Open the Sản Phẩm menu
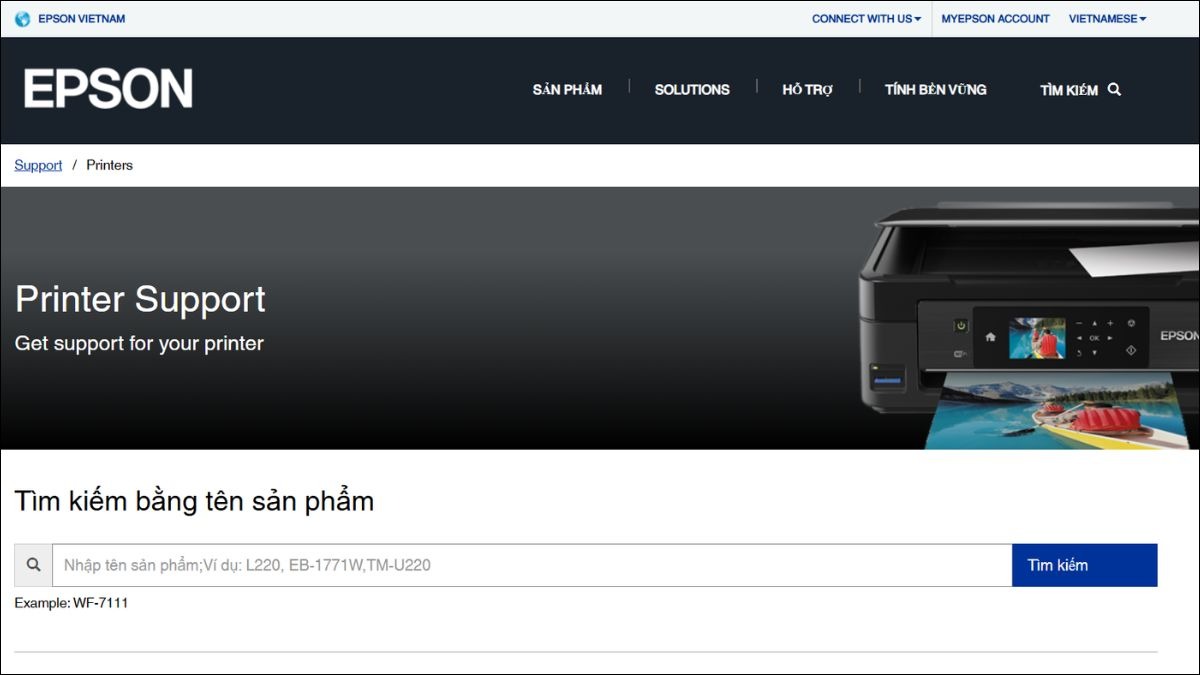This screenshot has height=675, width=1200. [x=567, y=89]
